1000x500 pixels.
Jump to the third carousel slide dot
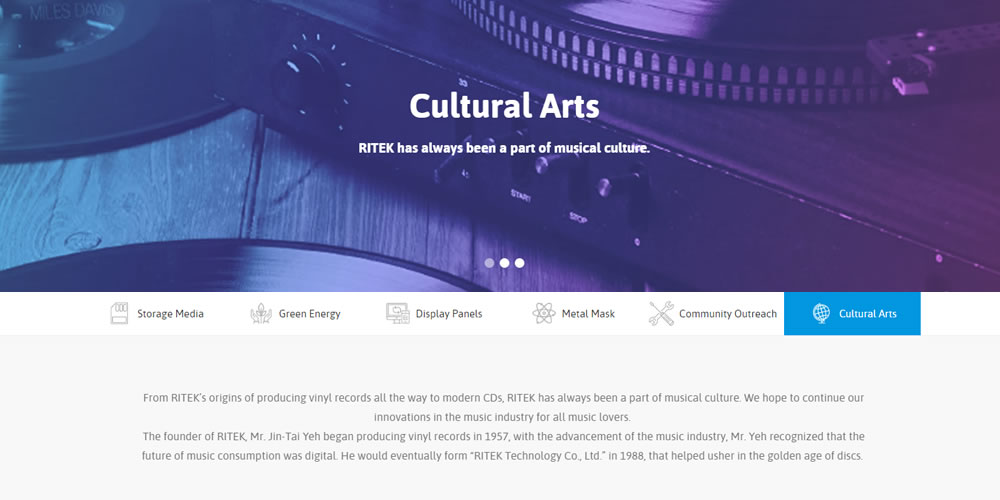tap(520, 263)
